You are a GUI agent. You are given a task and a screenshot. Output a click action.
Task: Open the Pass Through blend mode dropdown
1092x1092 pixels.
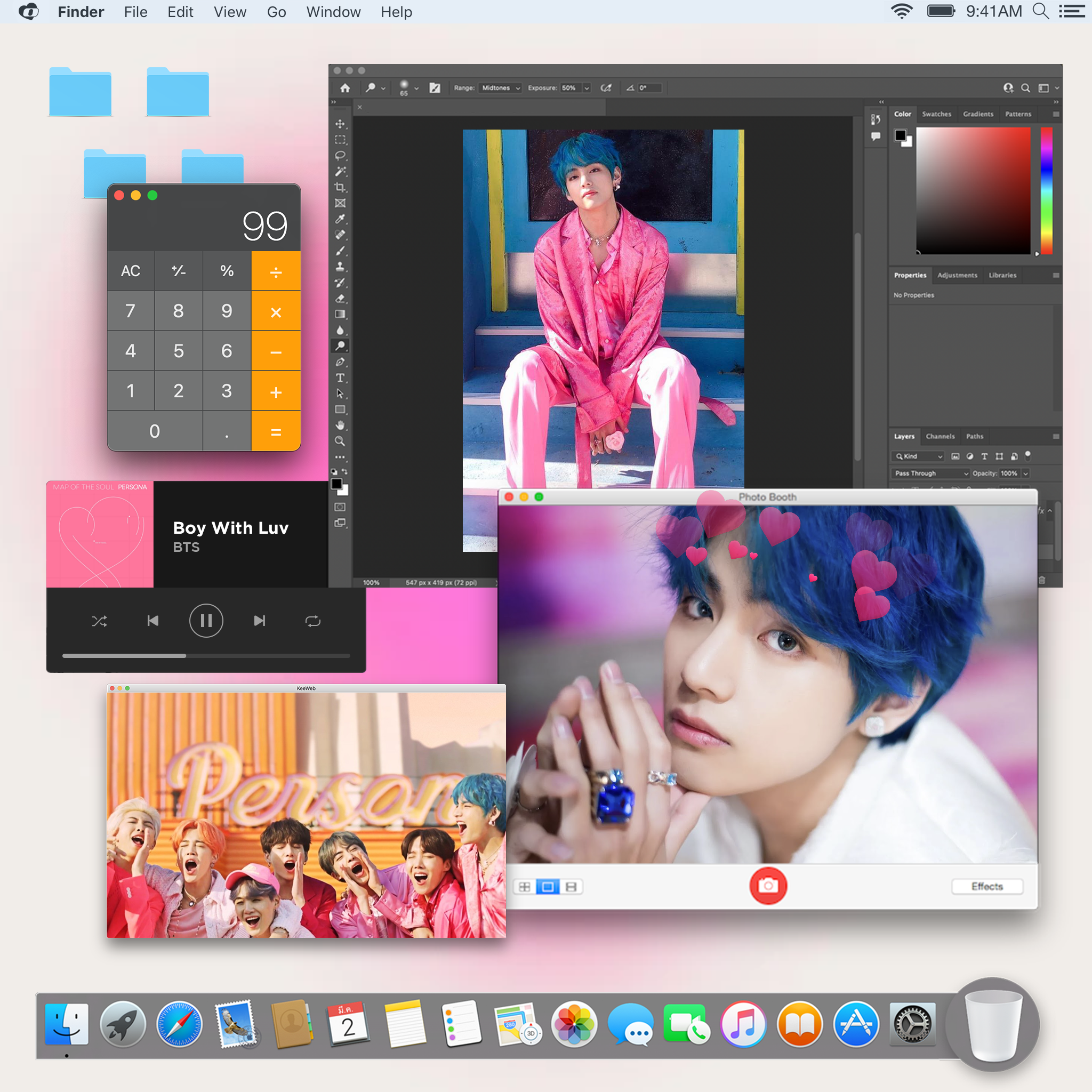[931, 473]
